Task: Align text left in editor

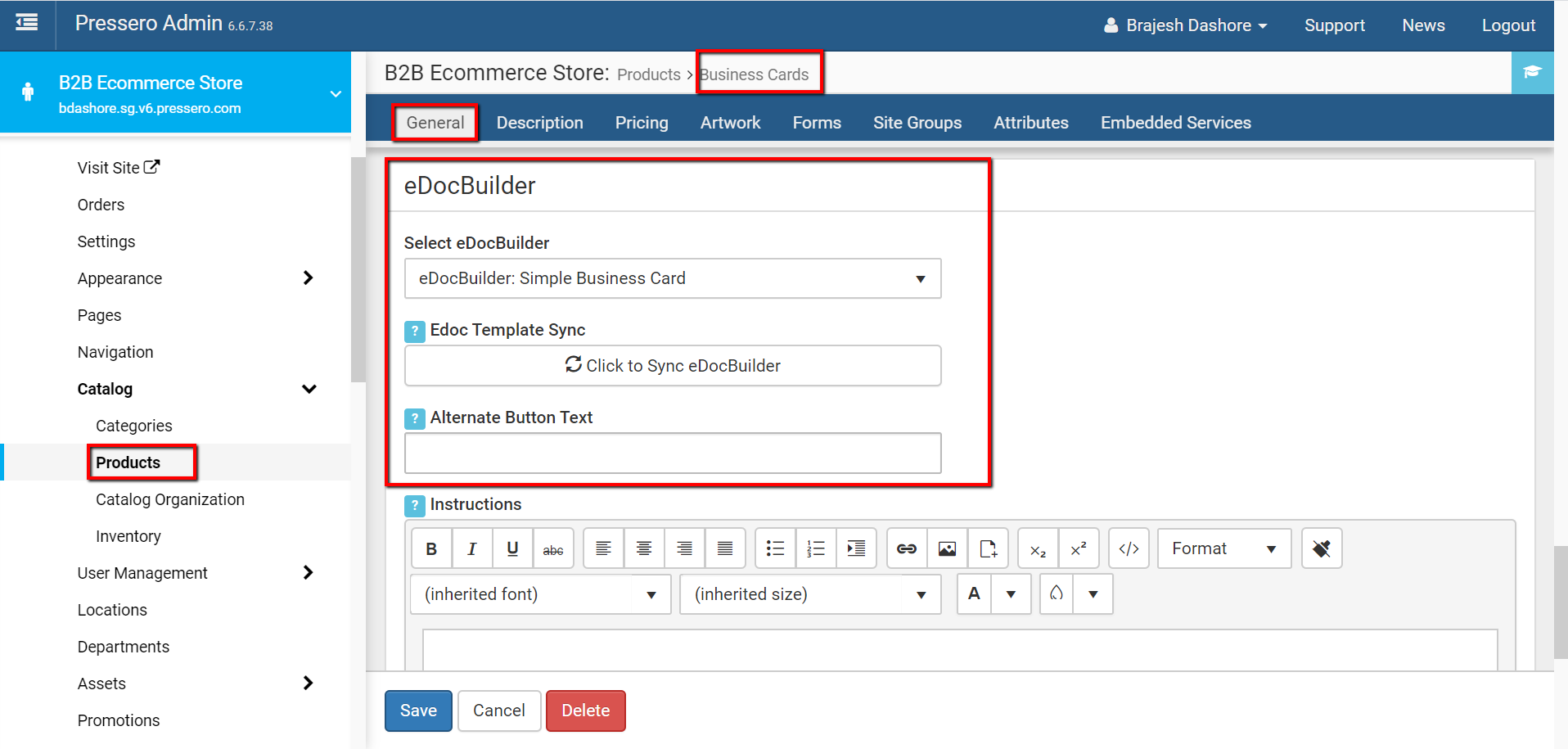Action: tap(603, 548)
